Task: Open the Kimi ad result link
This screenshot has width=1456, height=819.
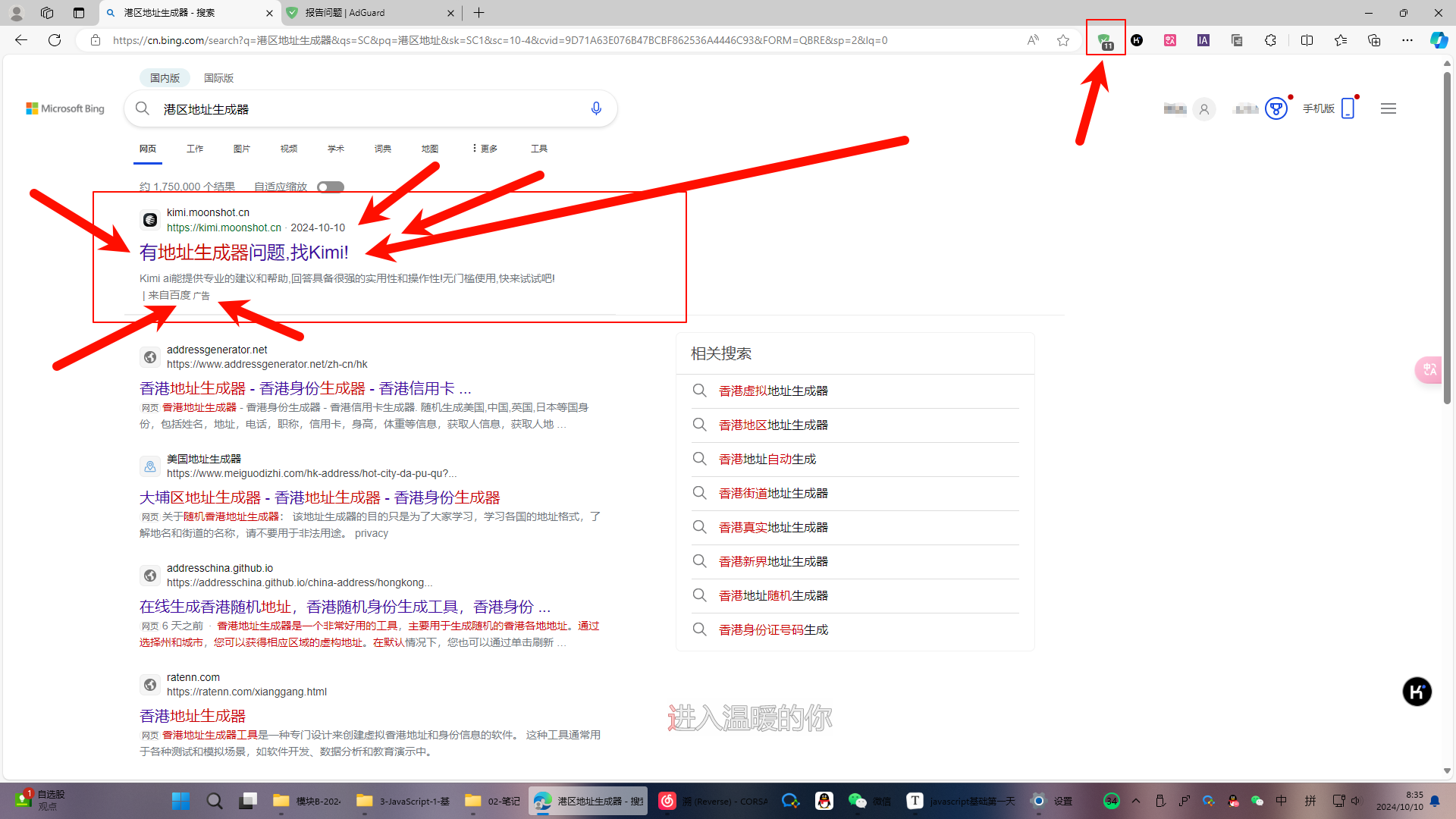Action: [x=243, y=252]
